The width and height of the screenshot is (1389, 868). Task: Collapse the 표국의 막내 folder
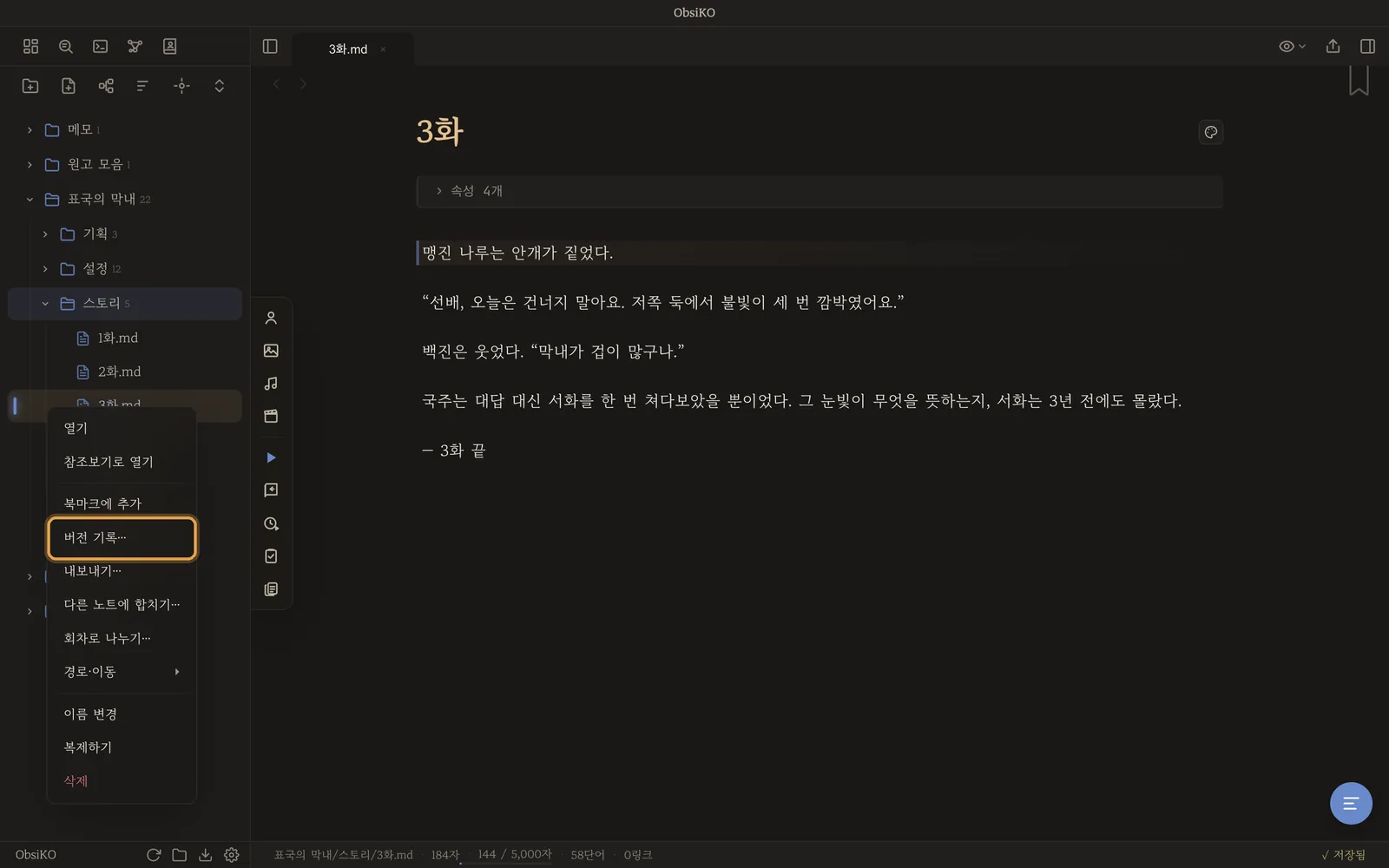tap(124, 199)
